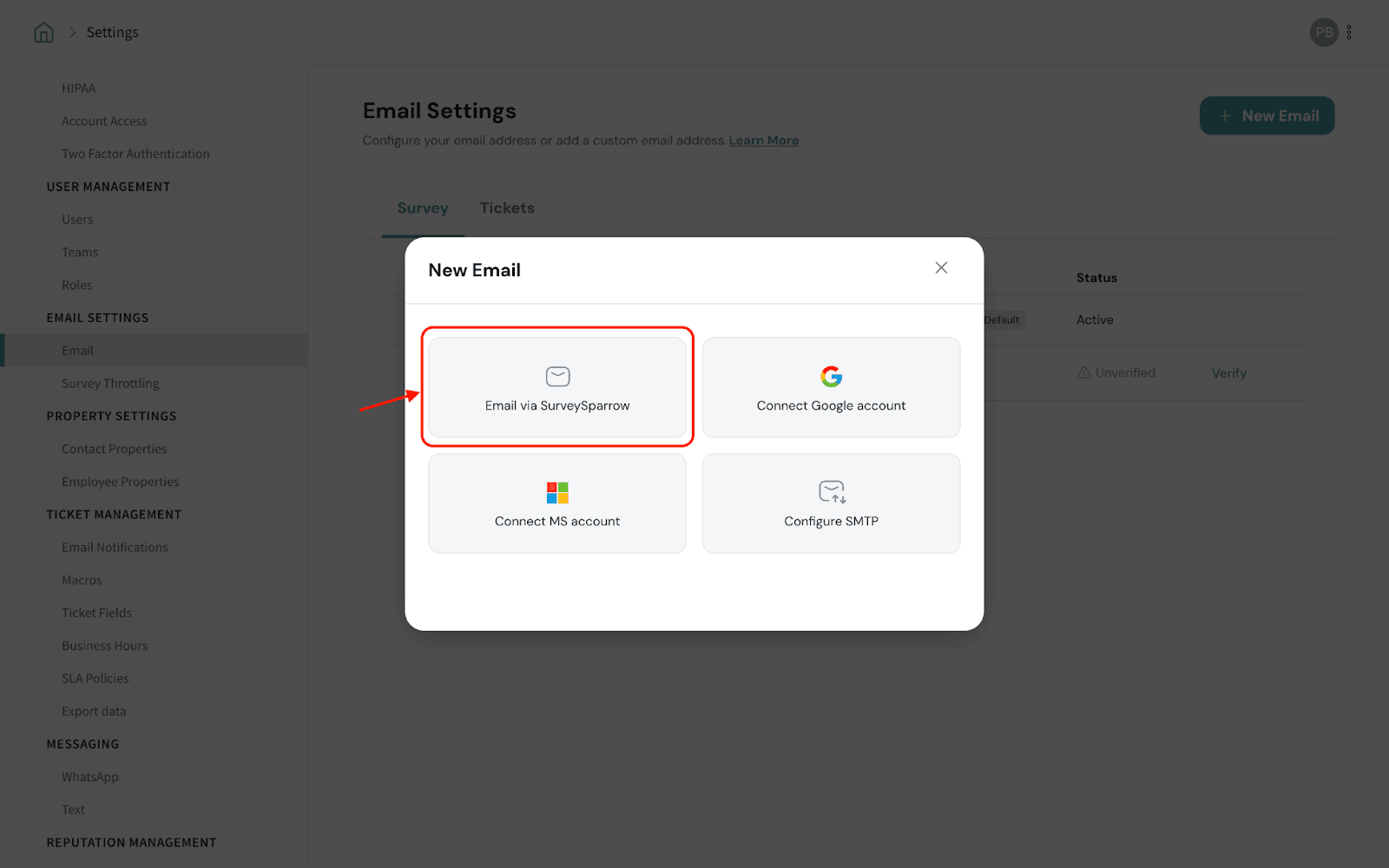1389x868 pixels.
Task: Switch to the Tickets tab
Action: pyautogui.click(x=507, y=208)
